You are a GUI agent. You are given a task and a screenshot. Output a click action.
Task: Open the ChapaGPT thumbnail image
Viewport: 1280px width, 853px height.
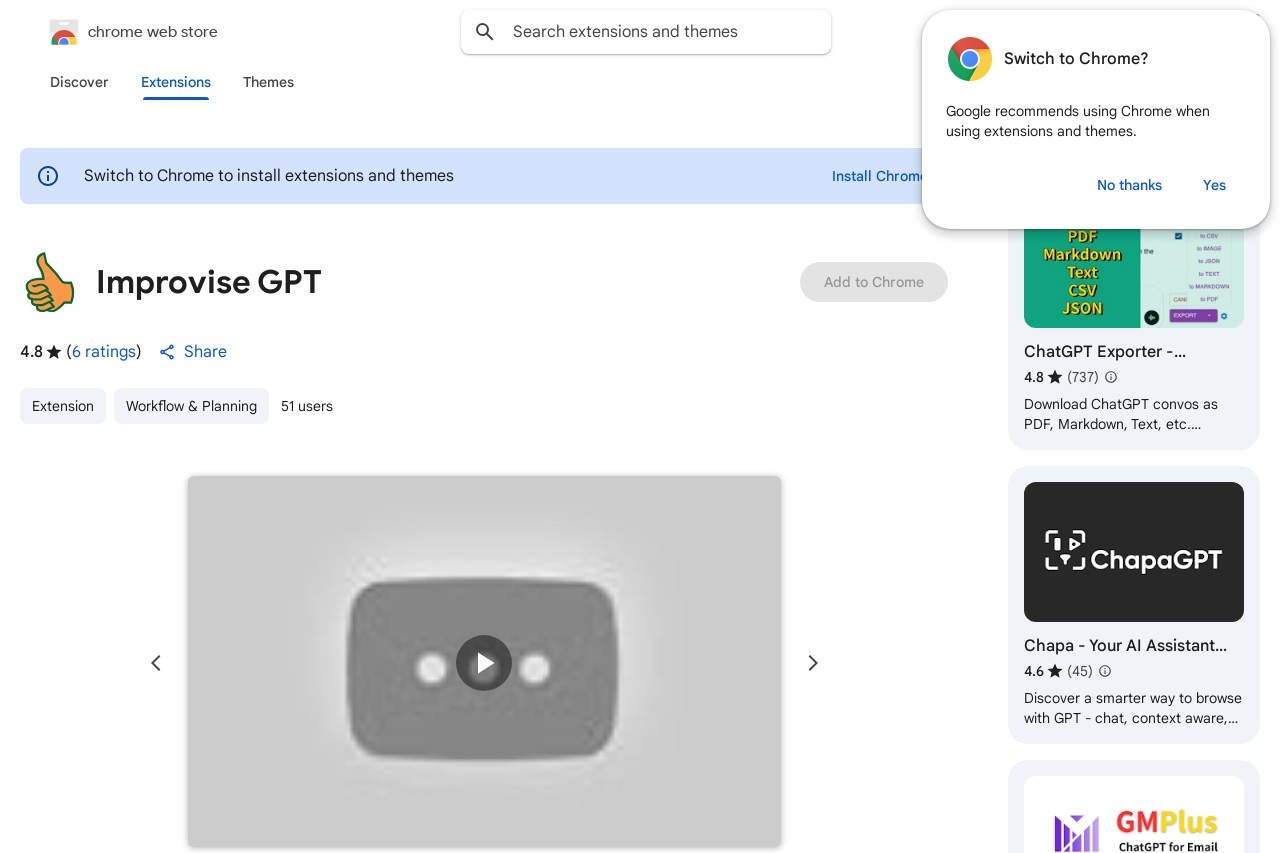click(x=1134, y=552)
